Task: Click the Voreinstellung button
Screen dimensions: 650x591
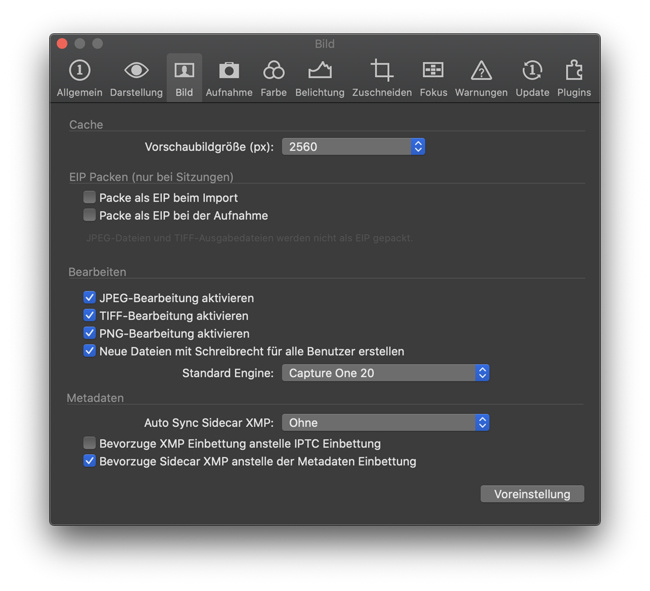Action: point(532,494)
